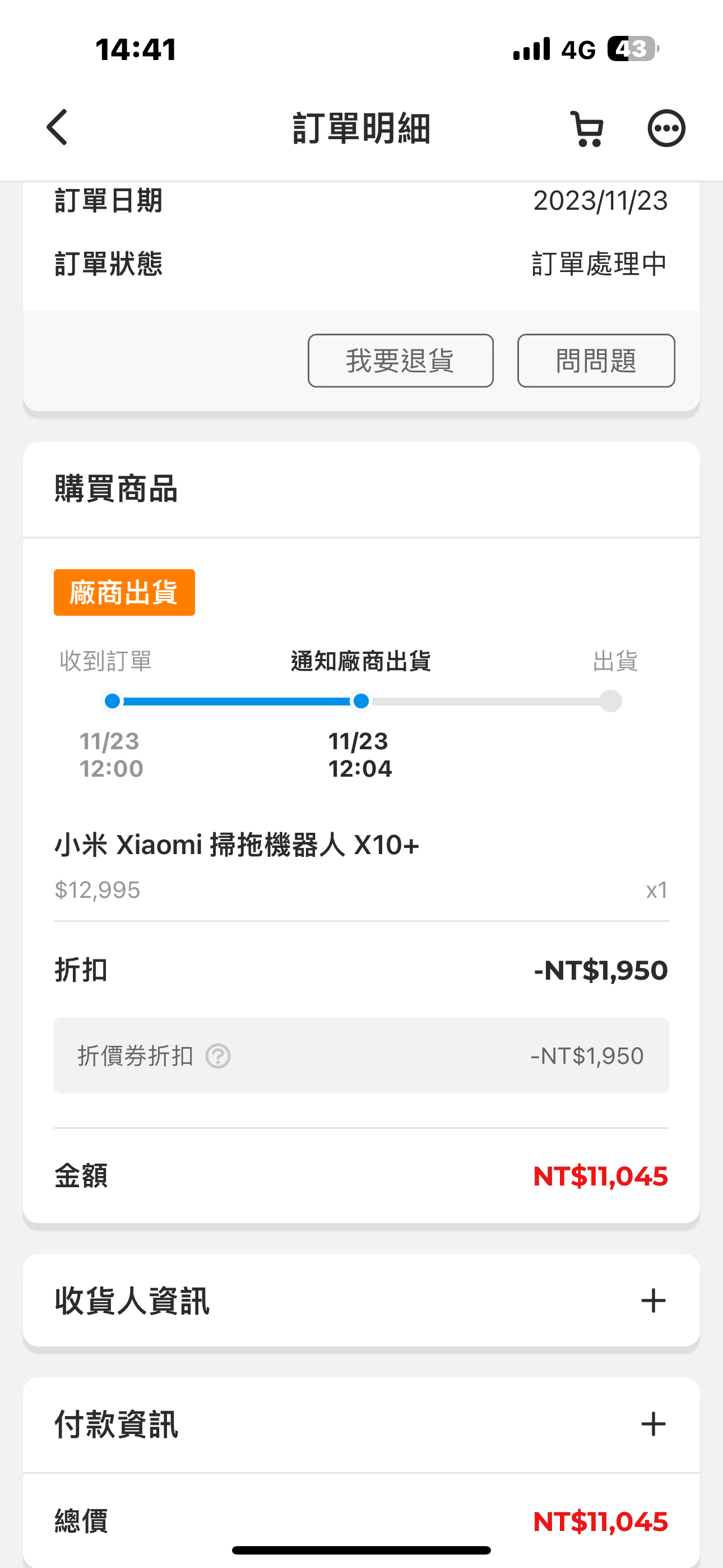Tap the home indicator bar
The image size is (723, 1568).
point(361,1549)
